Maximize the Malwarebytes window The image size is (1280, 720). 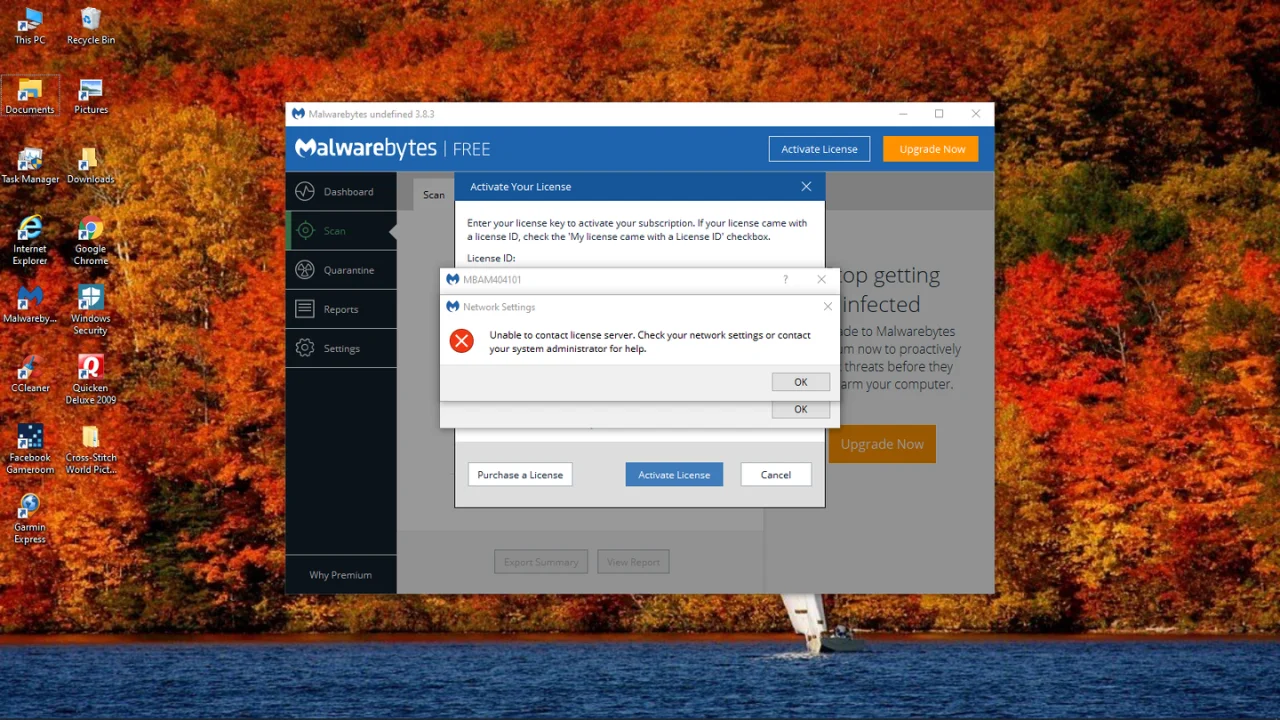tap(939, 114)
